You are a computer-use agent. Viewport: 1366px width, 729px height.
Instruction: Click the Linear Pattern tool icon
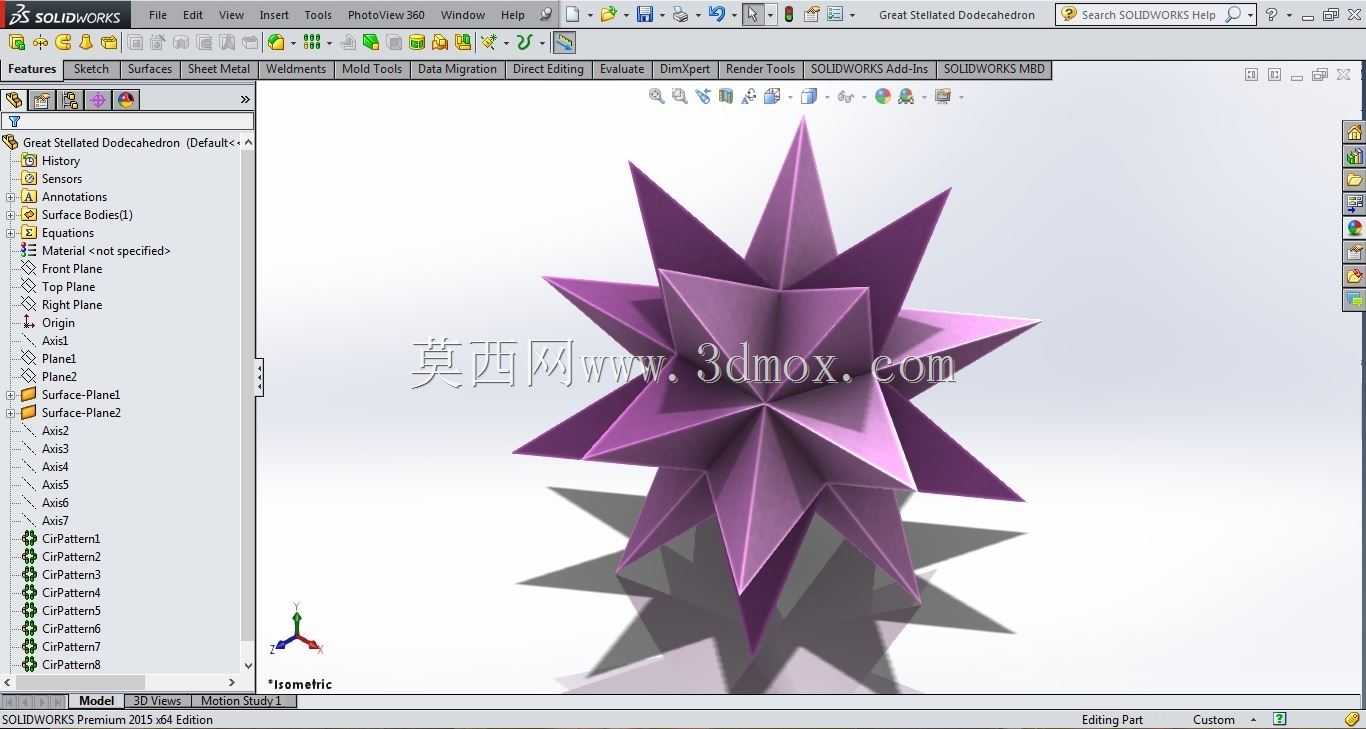(x=312, y=42)
